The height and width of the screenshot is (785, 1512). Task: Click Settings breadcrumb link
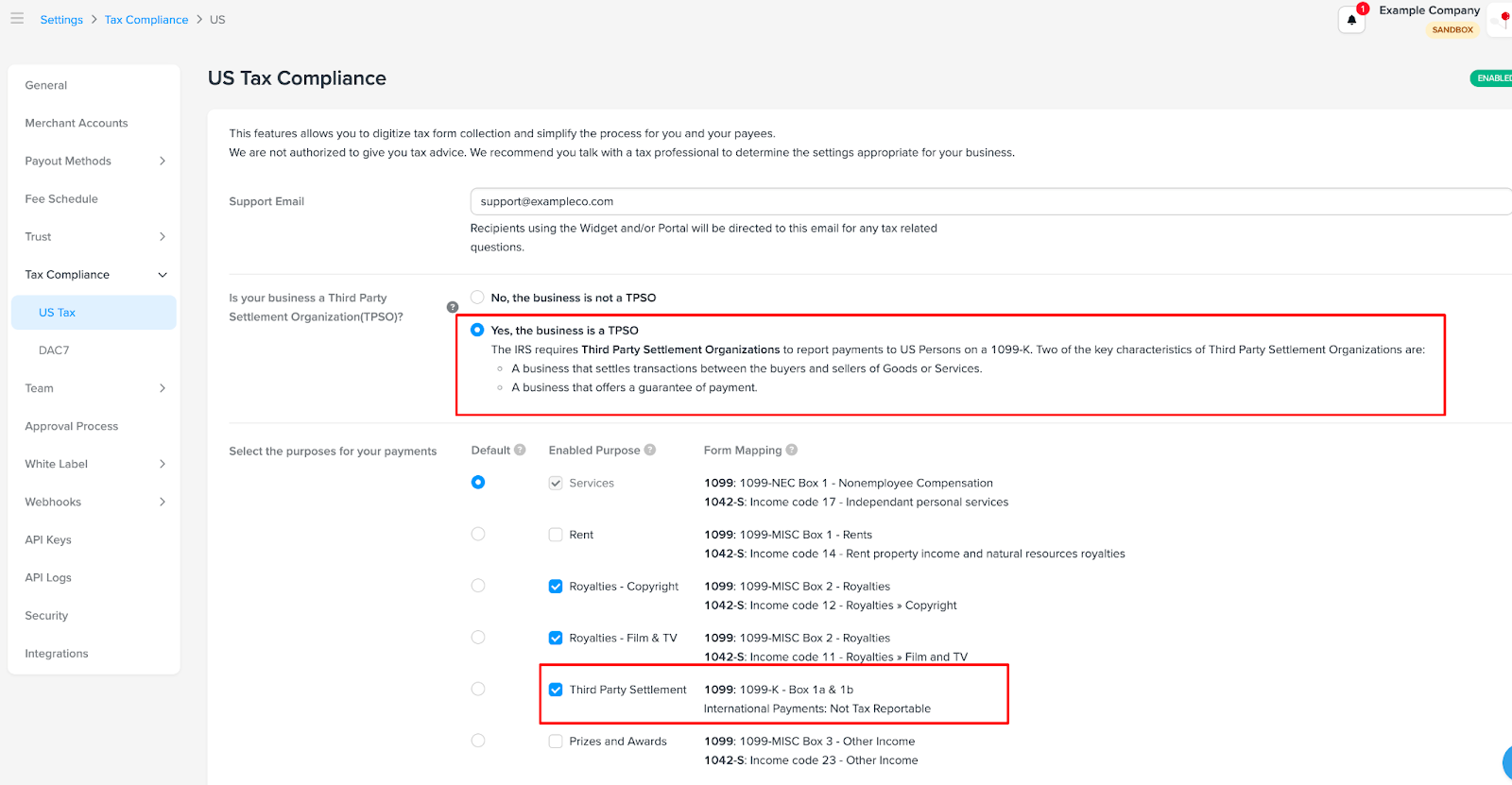(x=61, y=20)
